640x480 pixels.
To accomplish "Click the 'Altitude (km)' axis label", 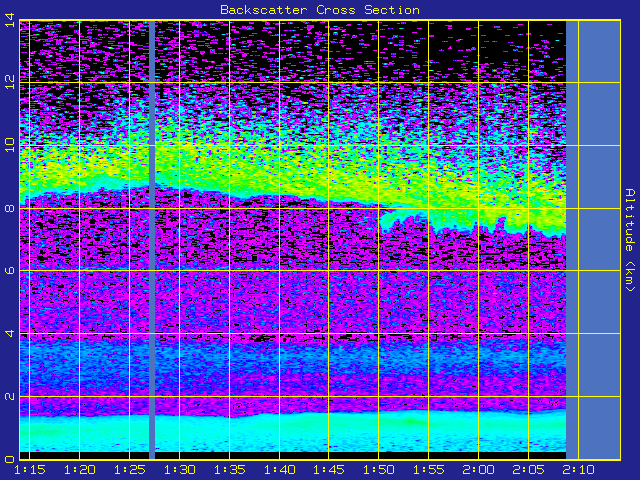I will point(630,240).
